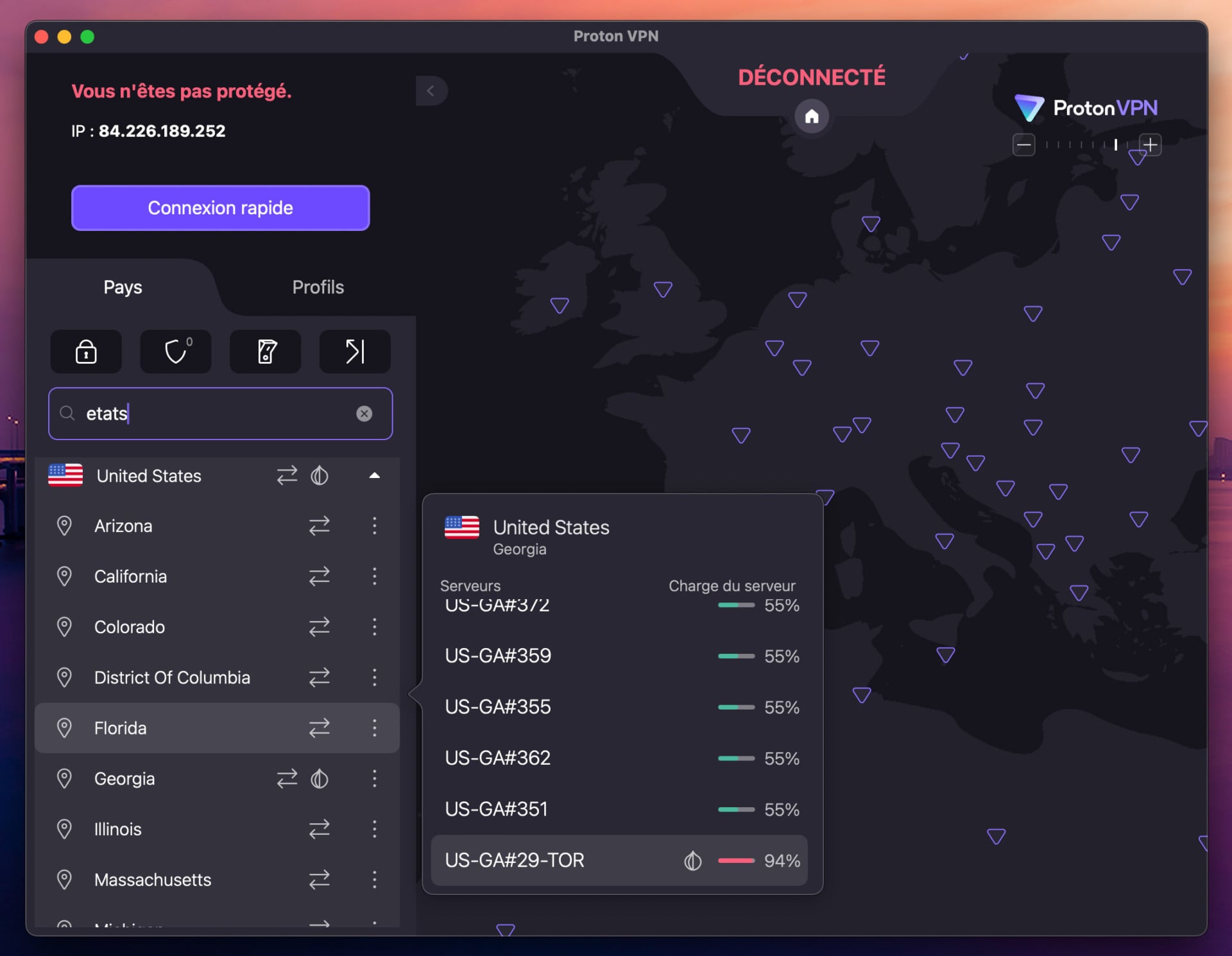The image size is (1232, 956).
Task: Click the United States flag icon in list
Action: pyautogui.click(x=65, y=475)
